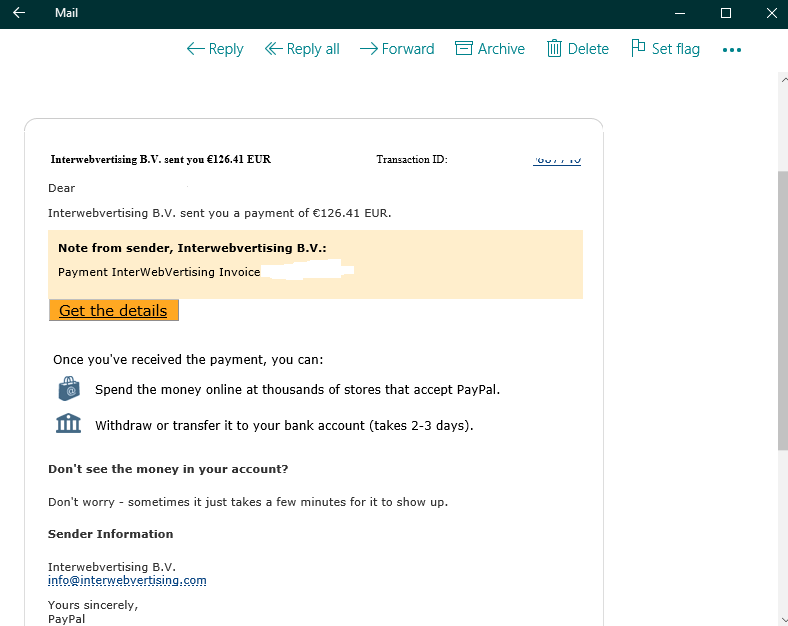Screen dimensions: 788x626
Task: Minimize the Mail window
Action: click(x=681, y=13)
